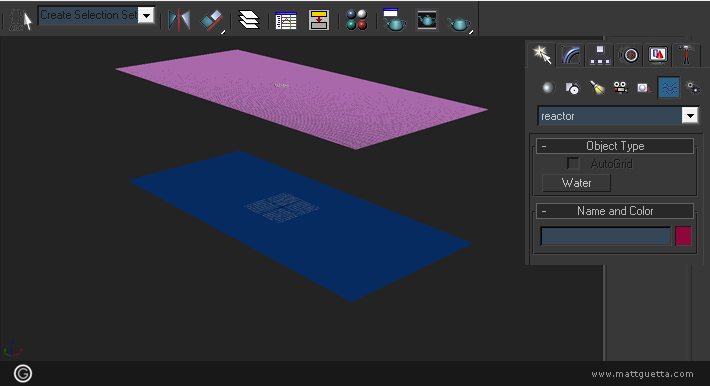This screenshot has width=710, height=386.
Task: Open the crimson object color swatch
Action: click(683, 236)
